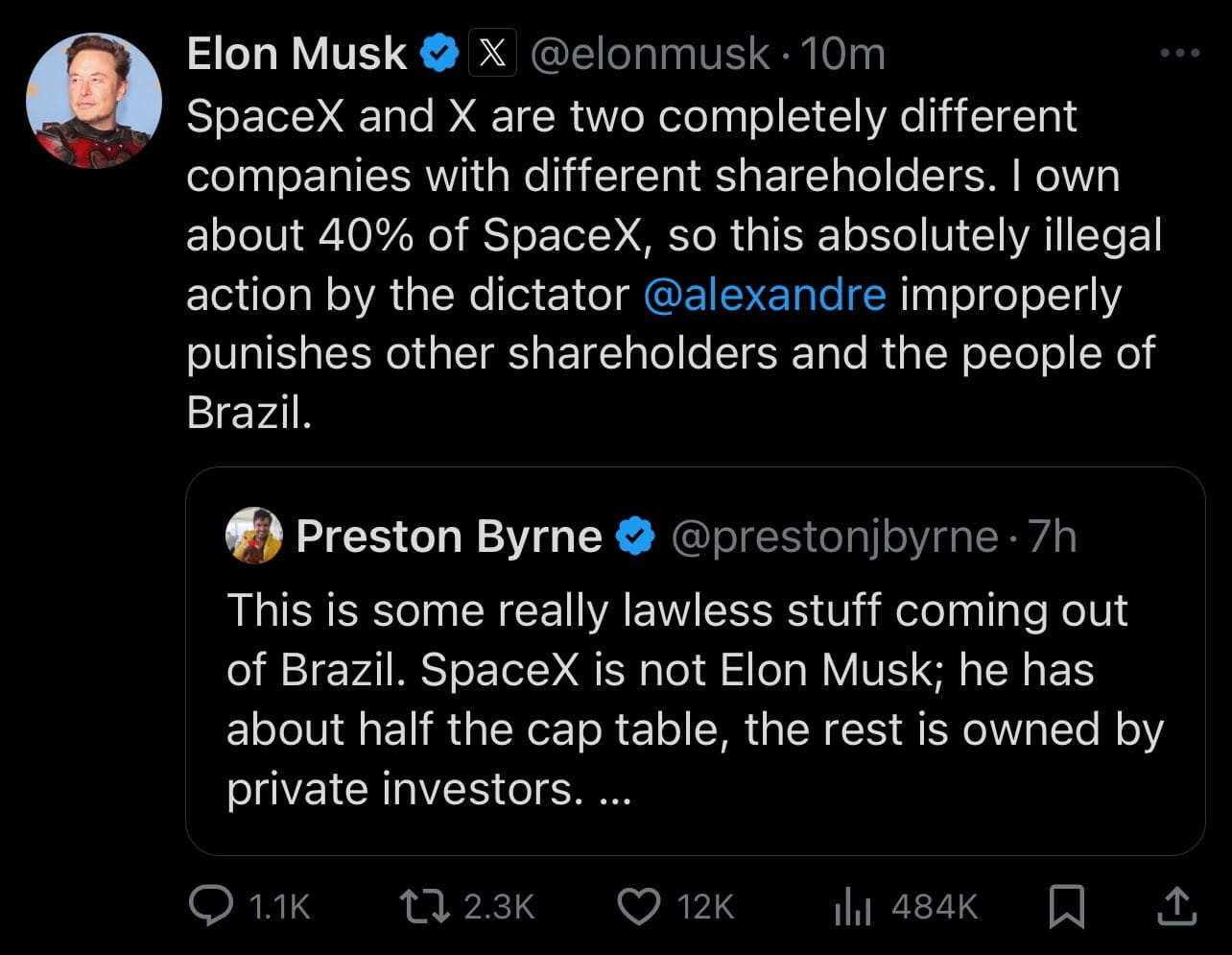Viewport: 1232px width, 955px height.
Task: Click the @alexandre mention link
Action: [765, 295]
